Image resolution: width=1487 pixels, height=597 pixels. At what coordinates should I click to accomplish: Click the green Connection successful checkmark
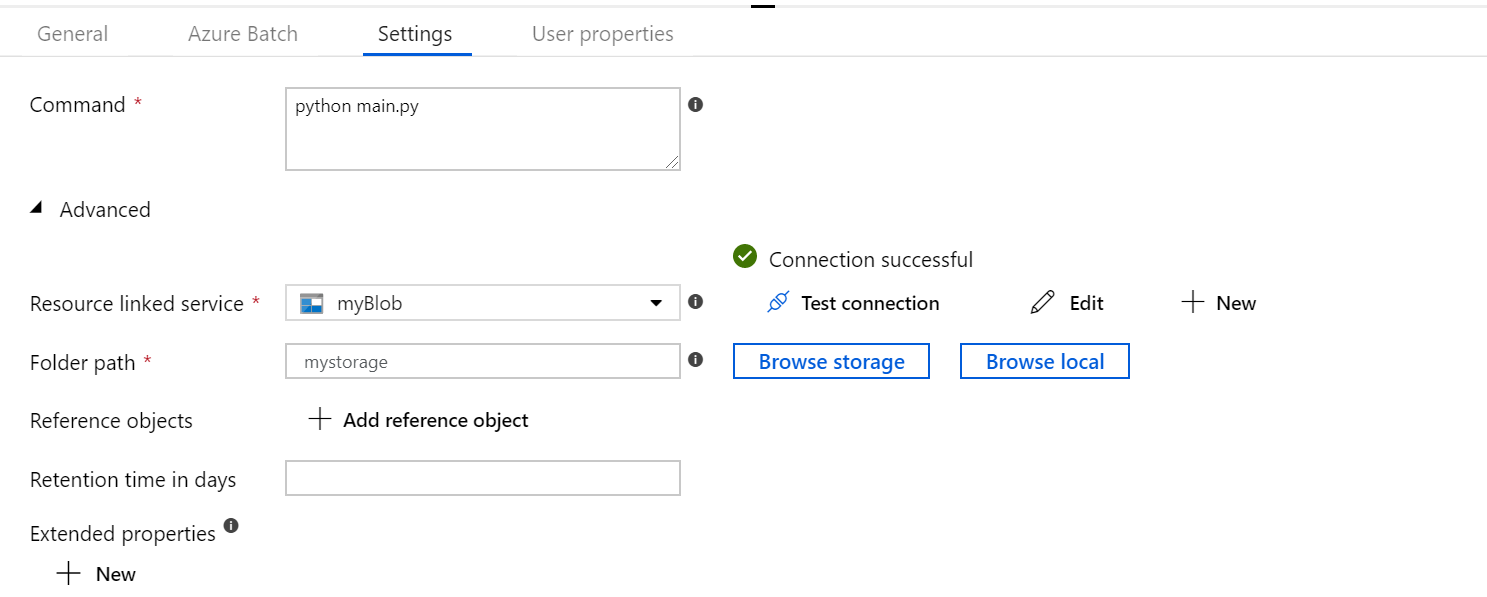tap(744, 256)
